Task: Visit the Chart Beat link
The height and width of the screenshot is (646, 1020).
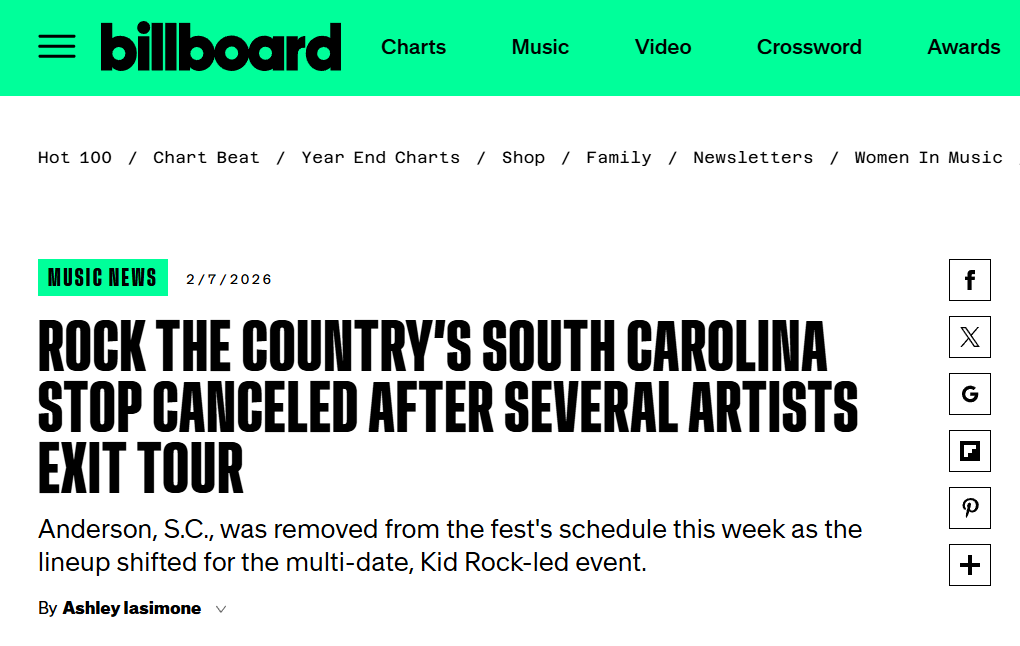Action: click(206, 157)
